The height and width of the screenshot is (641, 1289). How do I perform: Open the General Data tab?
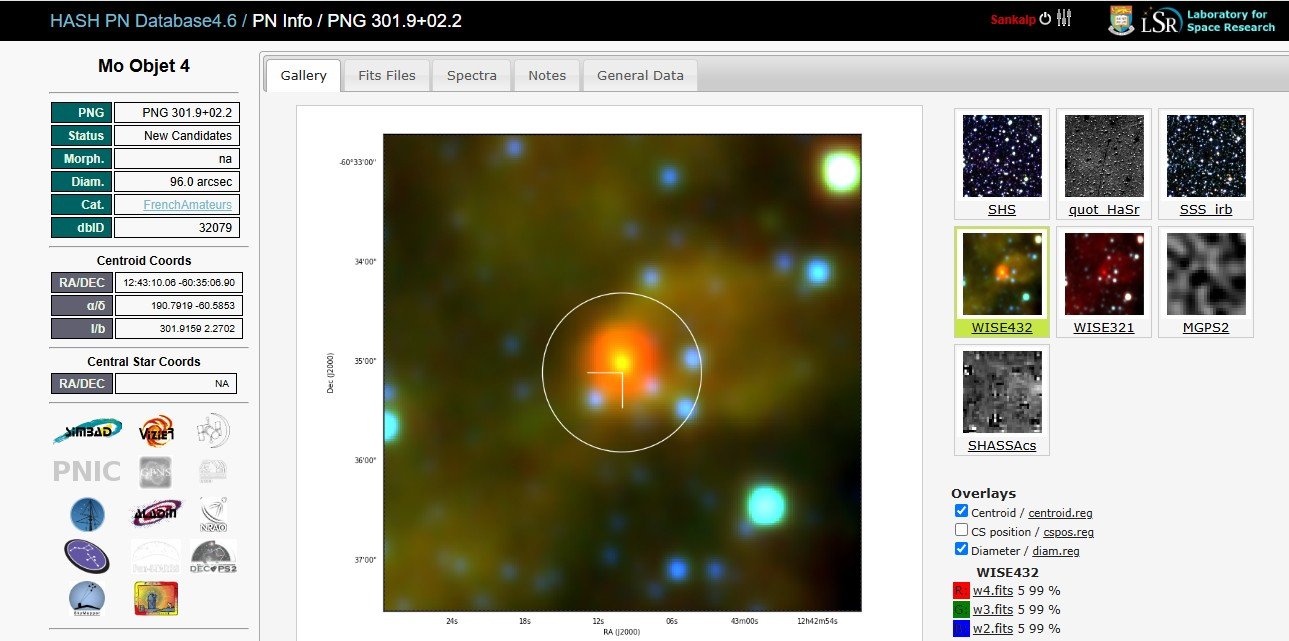coord(640,75)
